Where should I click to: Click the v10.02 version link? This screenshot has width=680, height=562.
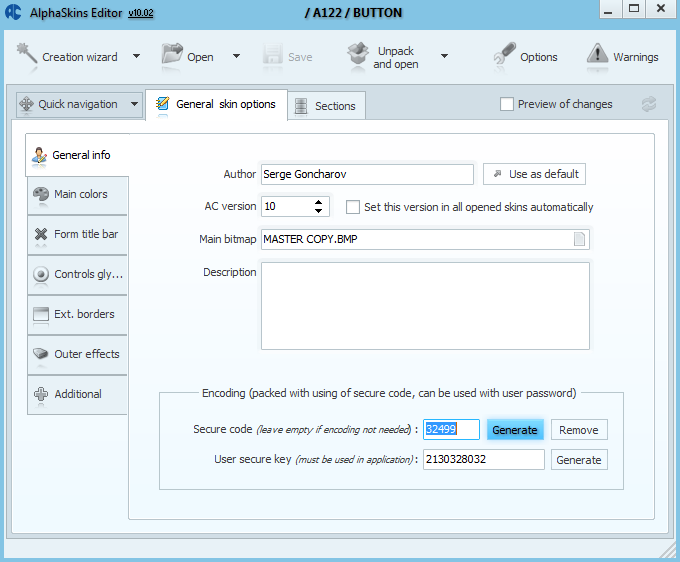point(141,13)
